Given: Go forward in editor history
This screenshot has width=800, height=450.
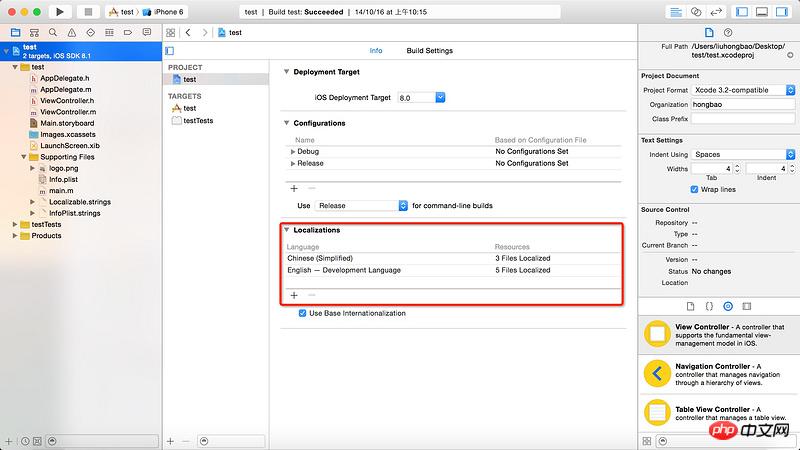Looking at the screenshot, I should coord(205,33).
